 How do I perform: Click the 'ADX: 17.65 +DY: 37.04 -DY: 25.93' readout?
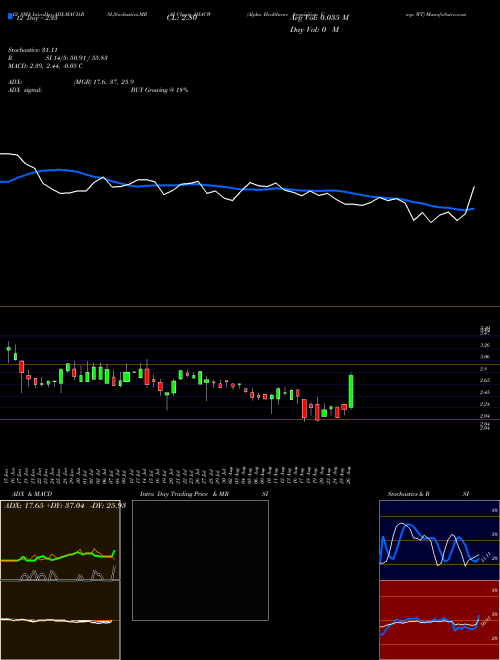point(65,505)
